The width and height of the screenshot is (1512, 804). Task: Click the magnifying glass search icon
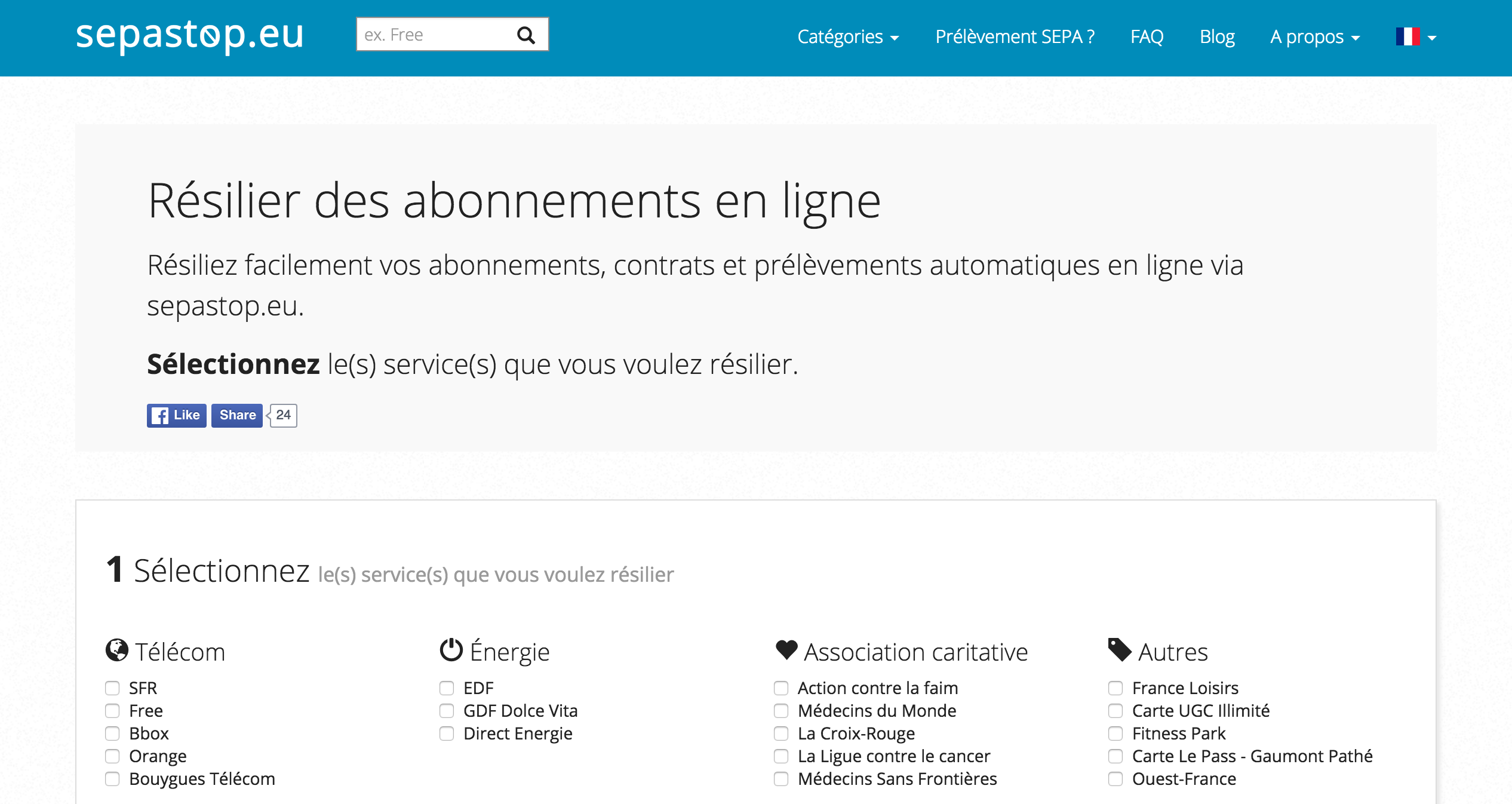525,35
